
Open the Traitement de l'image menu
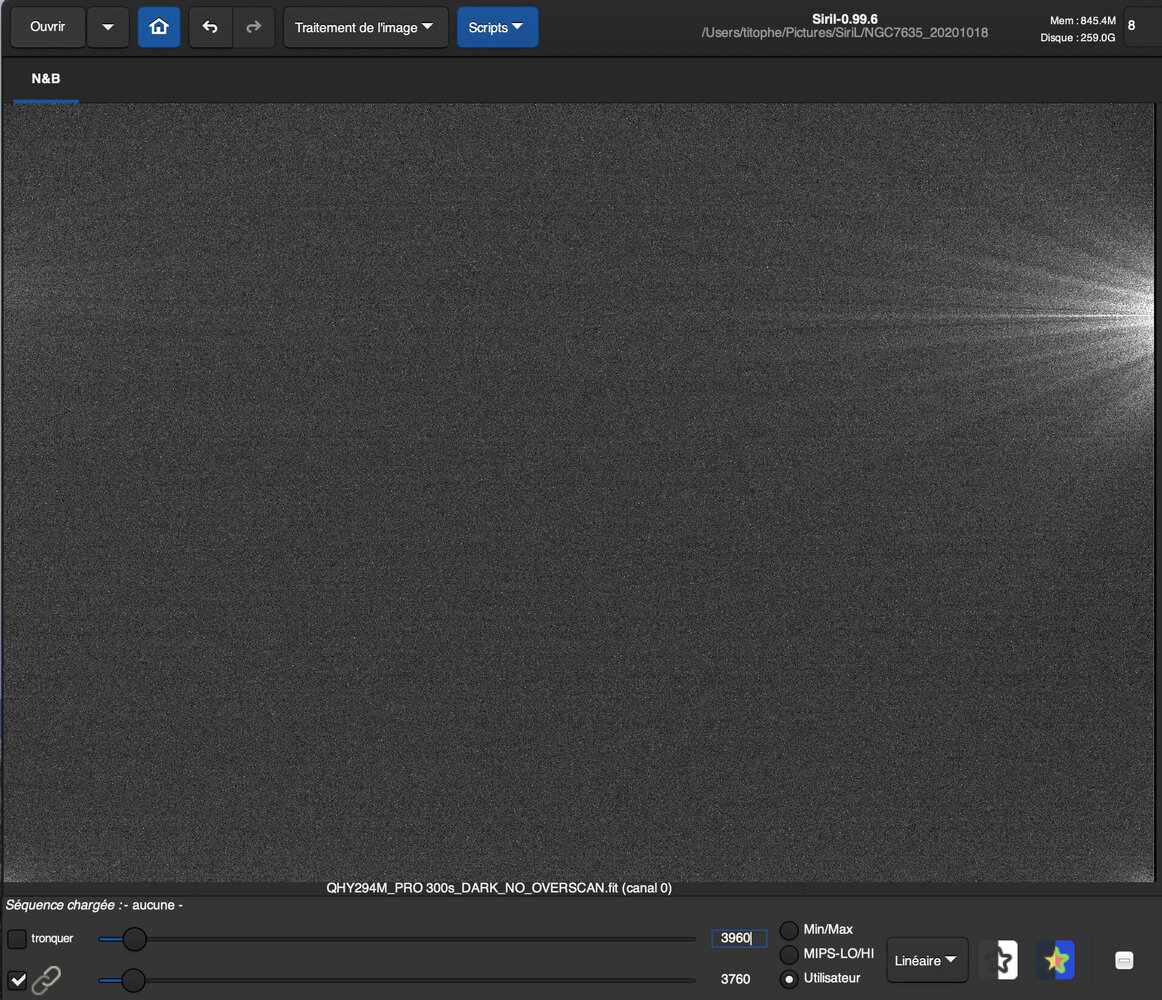click(x=365, y=27)
